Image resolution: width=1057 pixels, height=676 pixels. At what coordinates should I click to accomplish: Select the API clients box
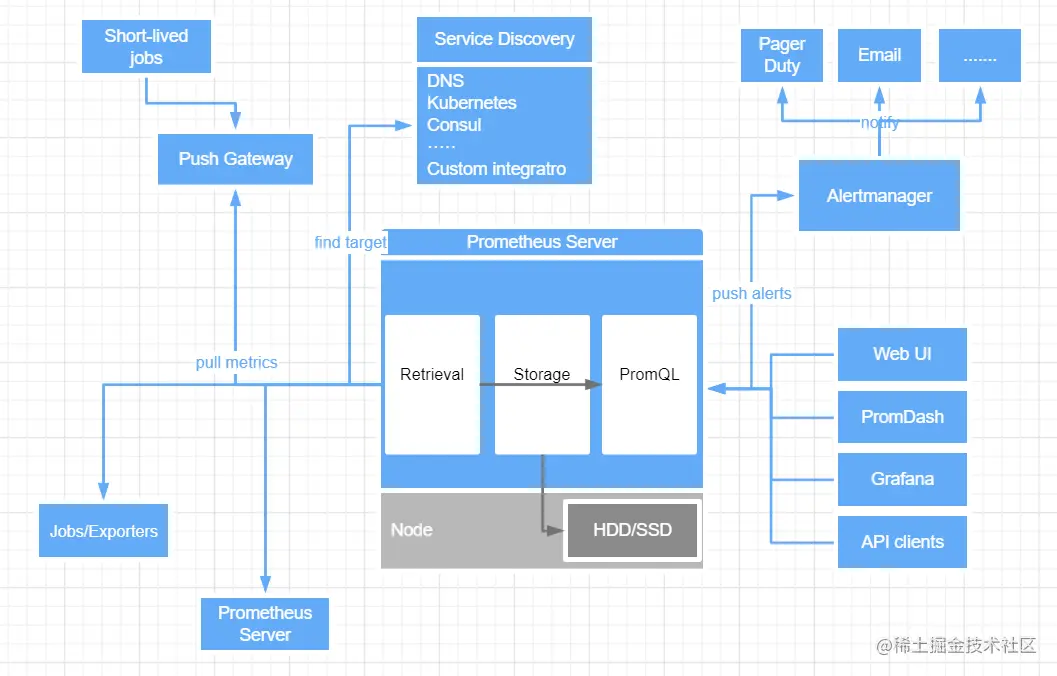[x=902, y=542]
